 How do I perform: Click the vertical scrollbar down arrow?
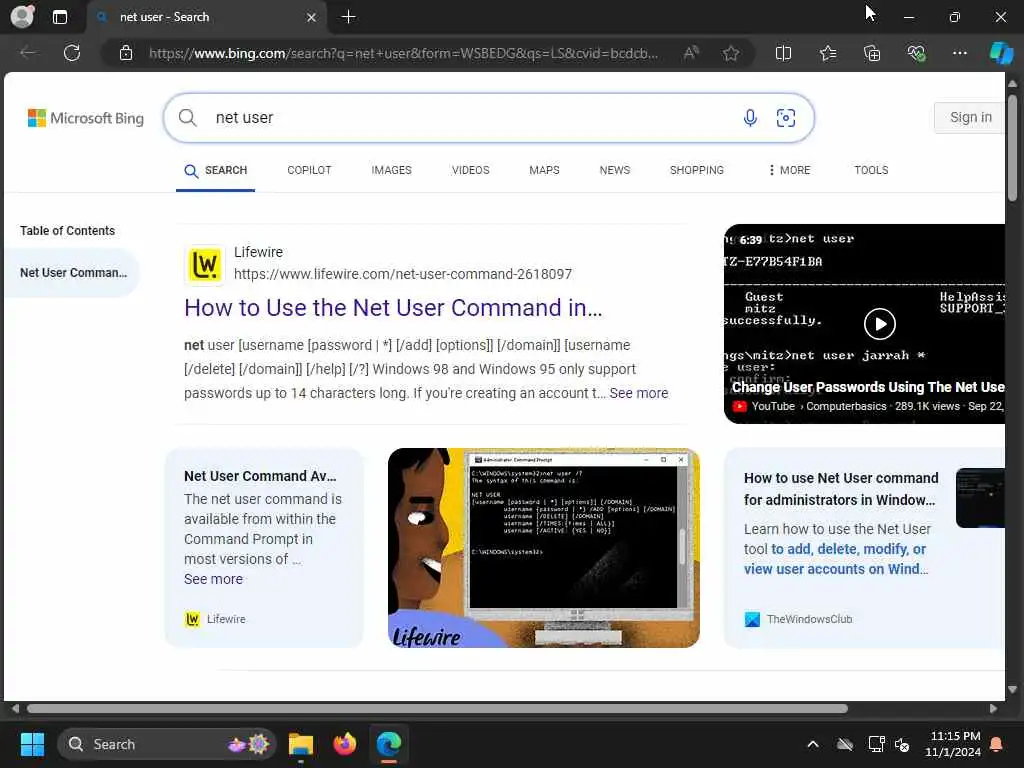pyautogui.click(x=1012, y=690)
